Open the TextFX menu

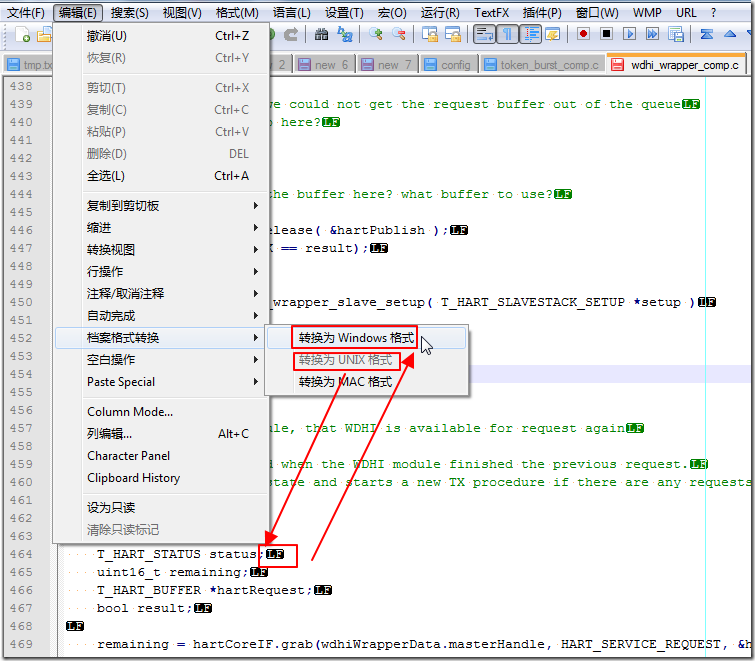pos(491,13)
